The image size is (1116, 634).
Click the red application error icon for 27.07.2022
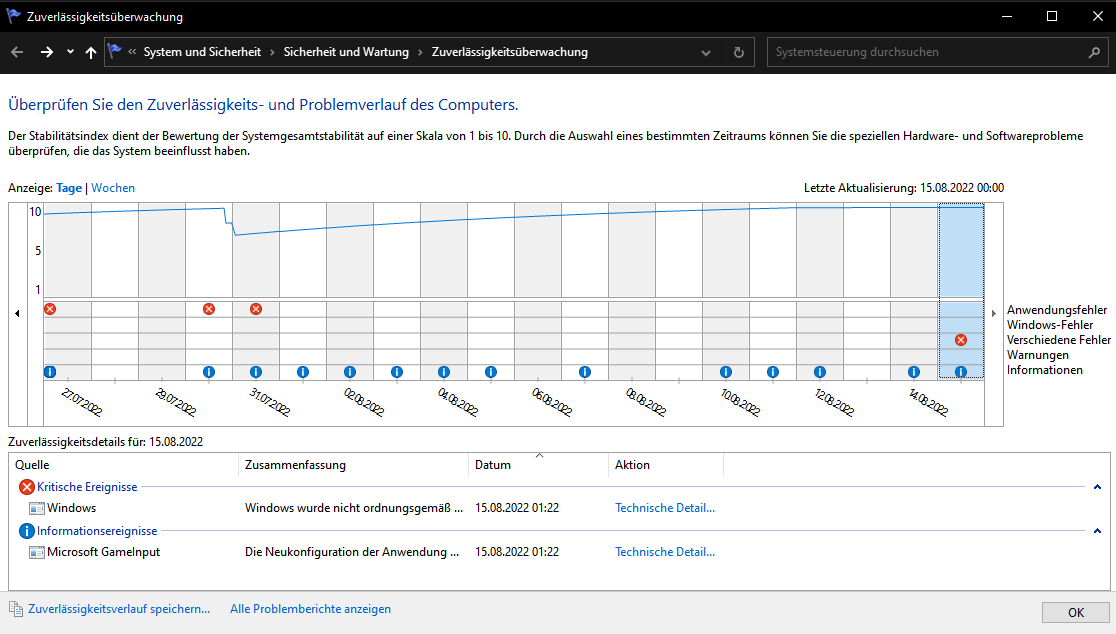[50, 309]
